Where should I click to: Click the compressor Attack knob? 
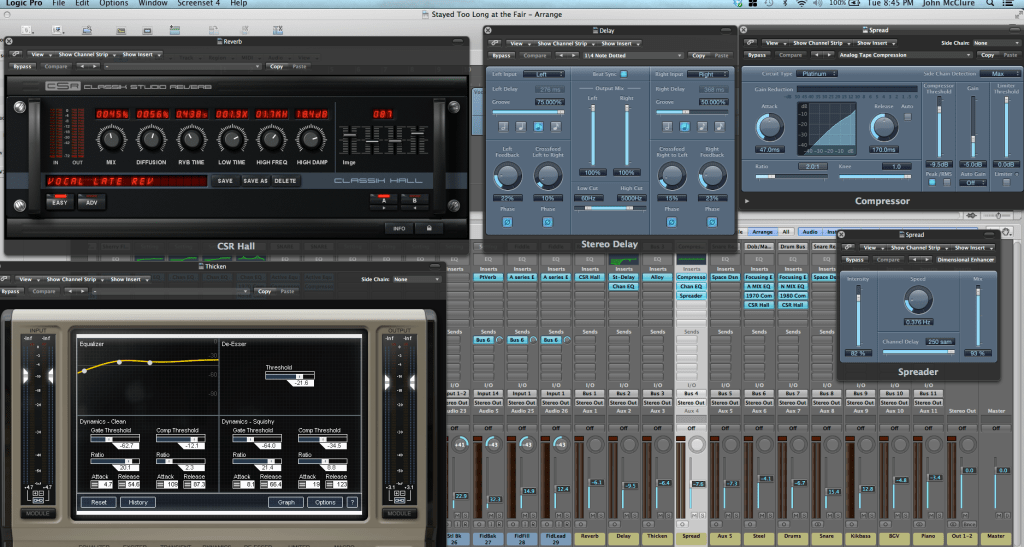769,126
